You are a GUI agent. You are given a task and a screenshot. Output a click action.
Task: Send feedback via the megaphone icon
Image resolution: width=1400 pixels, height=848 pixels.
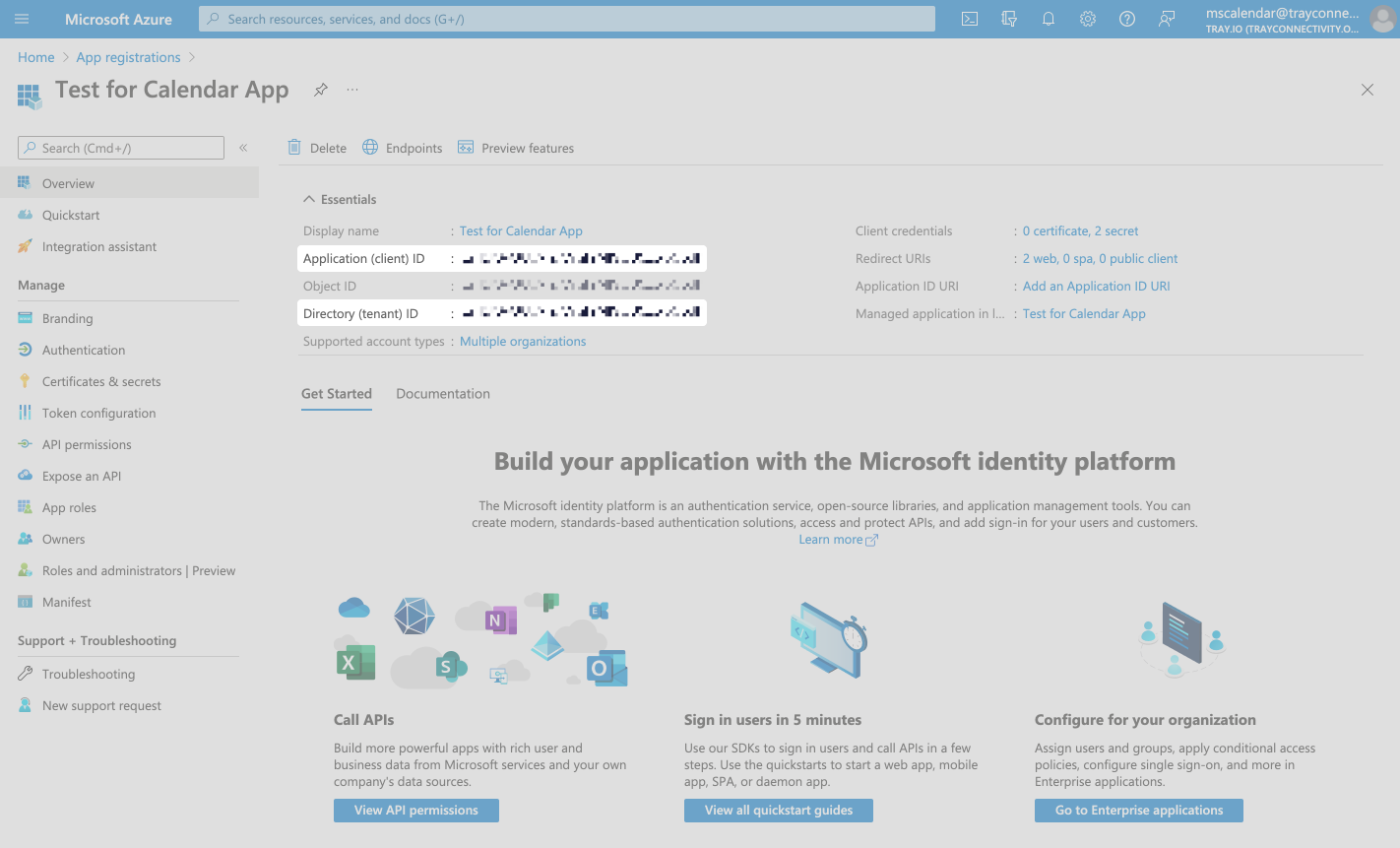point(1166,19)
